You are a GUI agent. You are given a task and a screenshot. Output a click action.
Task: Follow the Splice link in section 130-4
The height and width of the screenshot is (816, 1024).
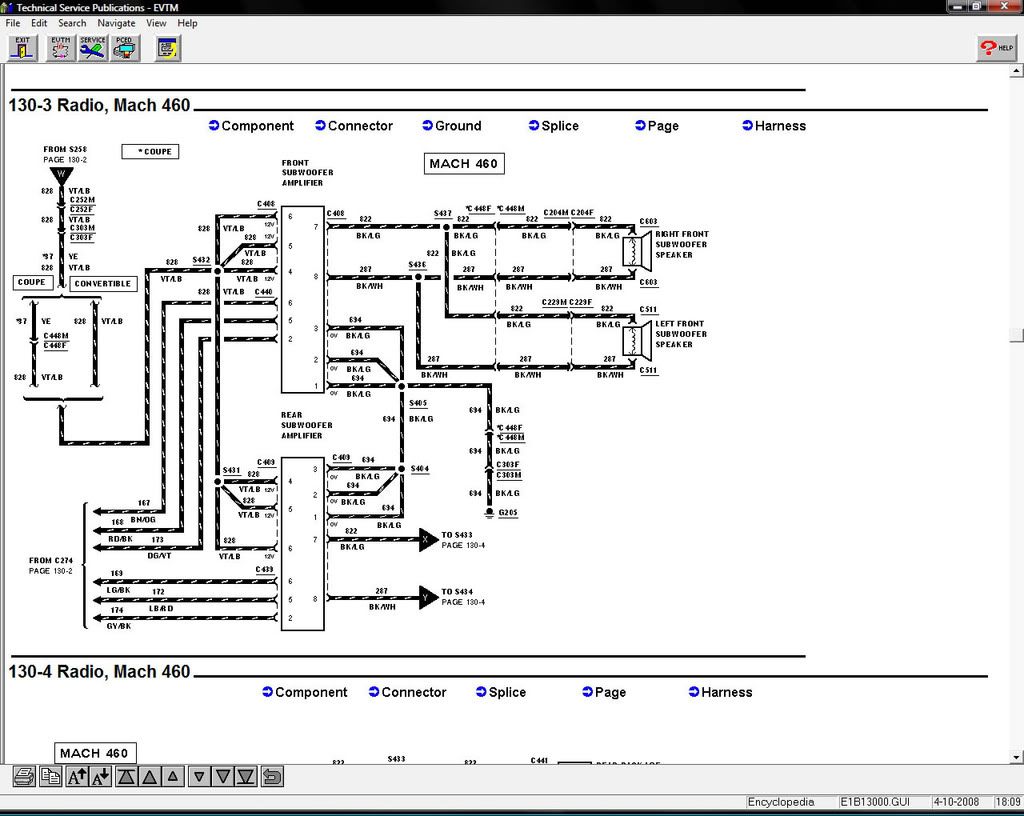(501, 692)
